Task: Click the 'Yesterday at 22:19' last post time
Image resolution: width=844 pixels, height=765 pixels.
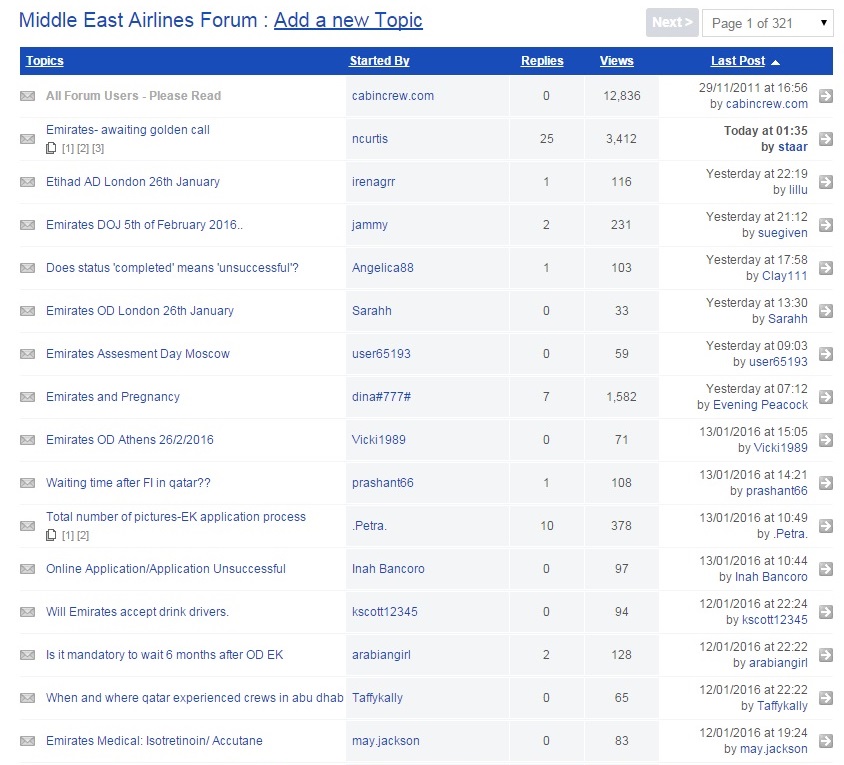Action: point(757,174)
